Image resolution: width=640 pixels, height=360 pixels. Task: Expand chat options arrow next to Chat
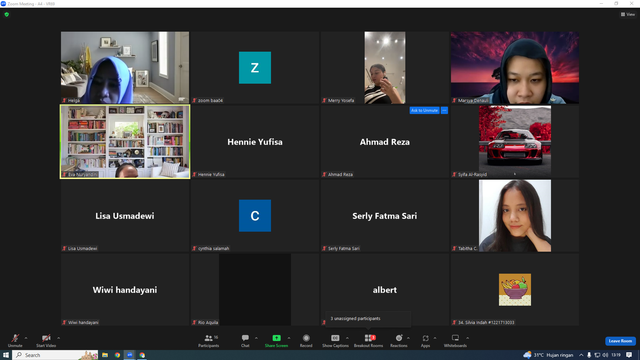[256, 338]
